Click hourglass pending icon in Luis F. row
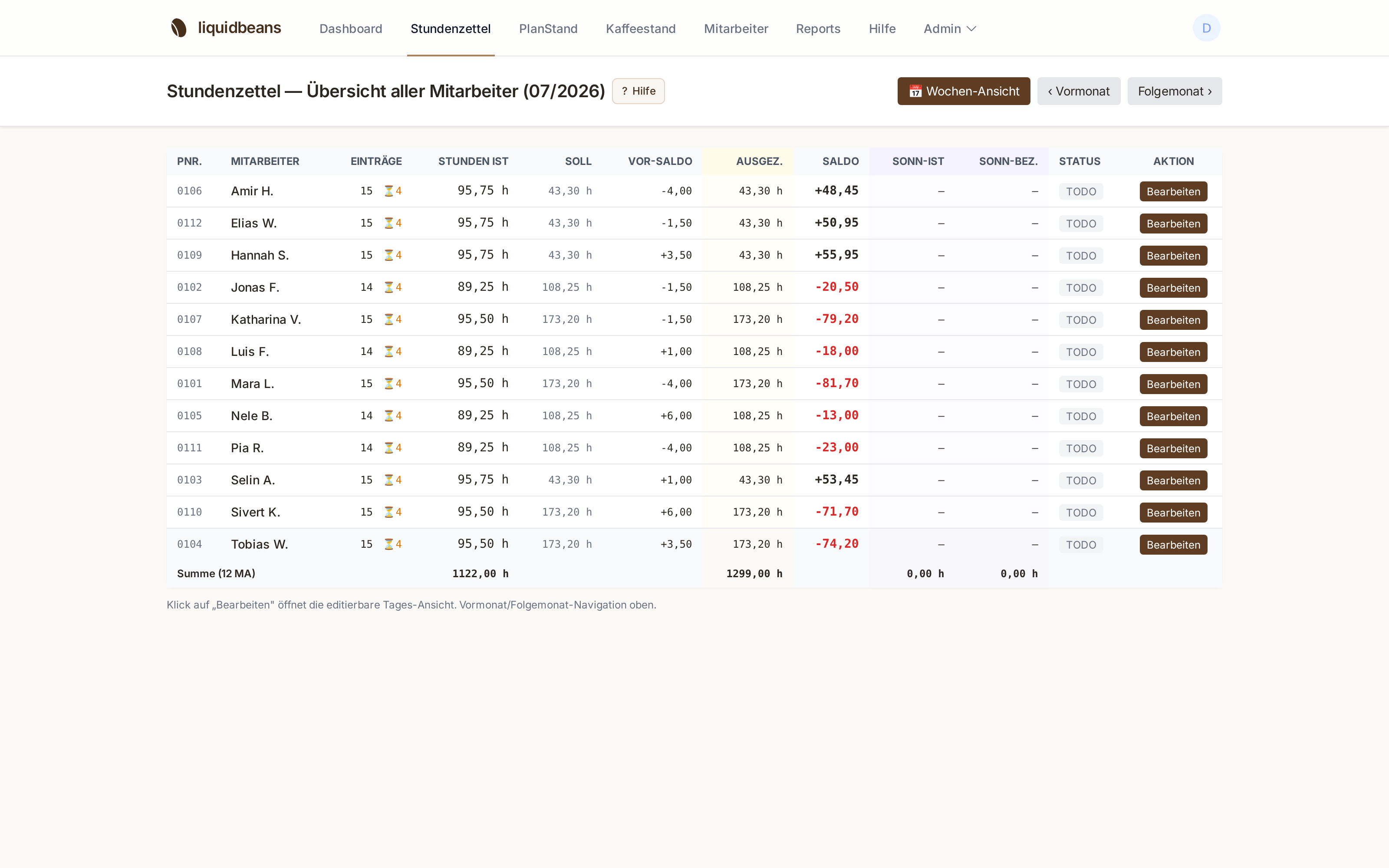The height and width of the screenshot is (868, 1389). (x=388, y=352)
